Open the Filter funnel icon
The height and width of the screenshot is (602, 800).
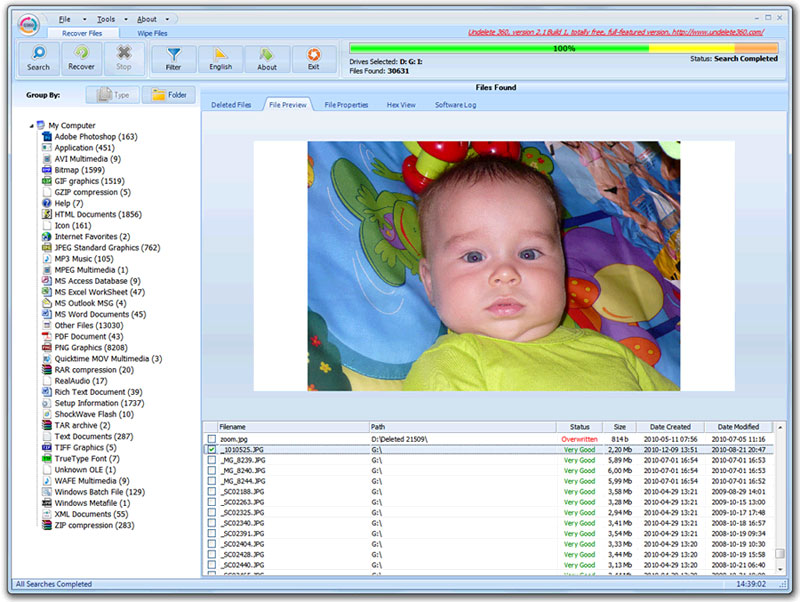(x=173, y=53)
